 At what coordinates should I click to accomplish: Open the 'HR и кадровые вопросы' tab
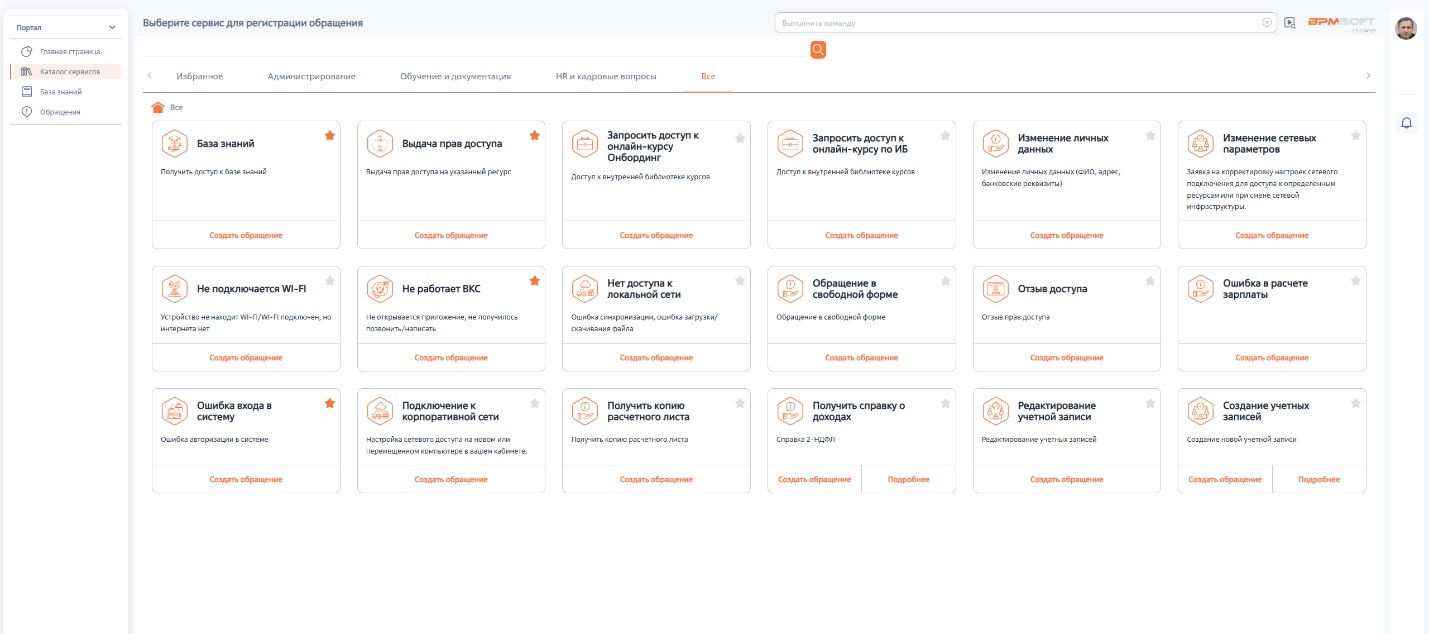[x=606, y=76]
